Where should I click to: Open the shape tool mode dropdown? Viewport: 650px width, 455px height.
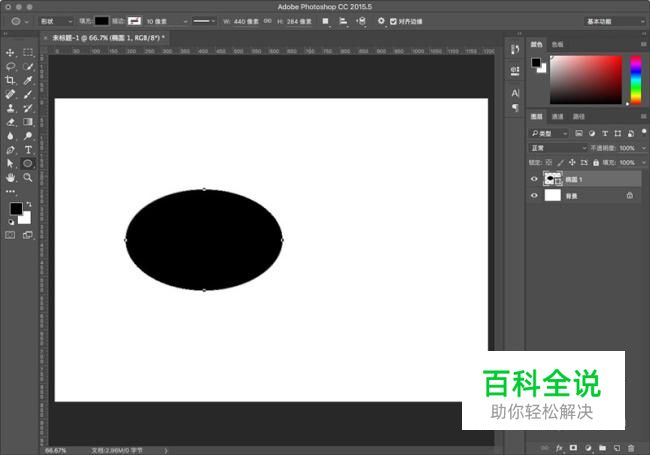[56, 21]
